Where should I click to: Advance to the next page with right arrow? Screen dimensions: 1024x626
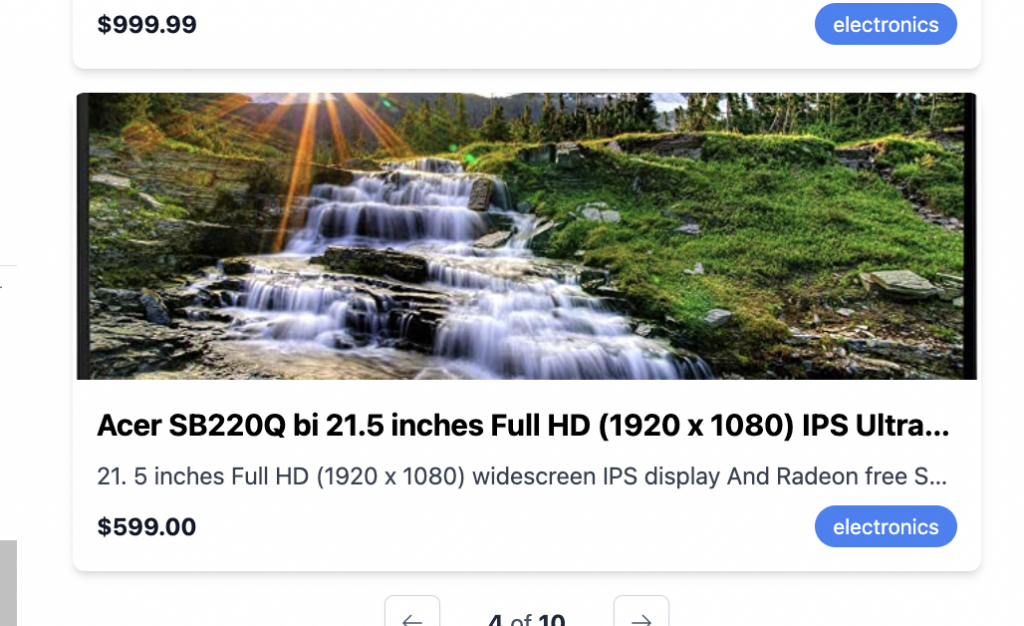(x=641, y=612)
